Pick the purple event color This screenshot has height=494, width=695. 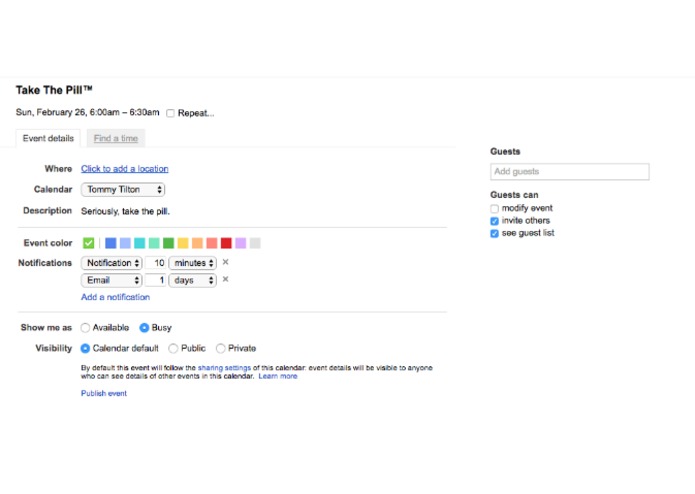[x=241, y=243]
